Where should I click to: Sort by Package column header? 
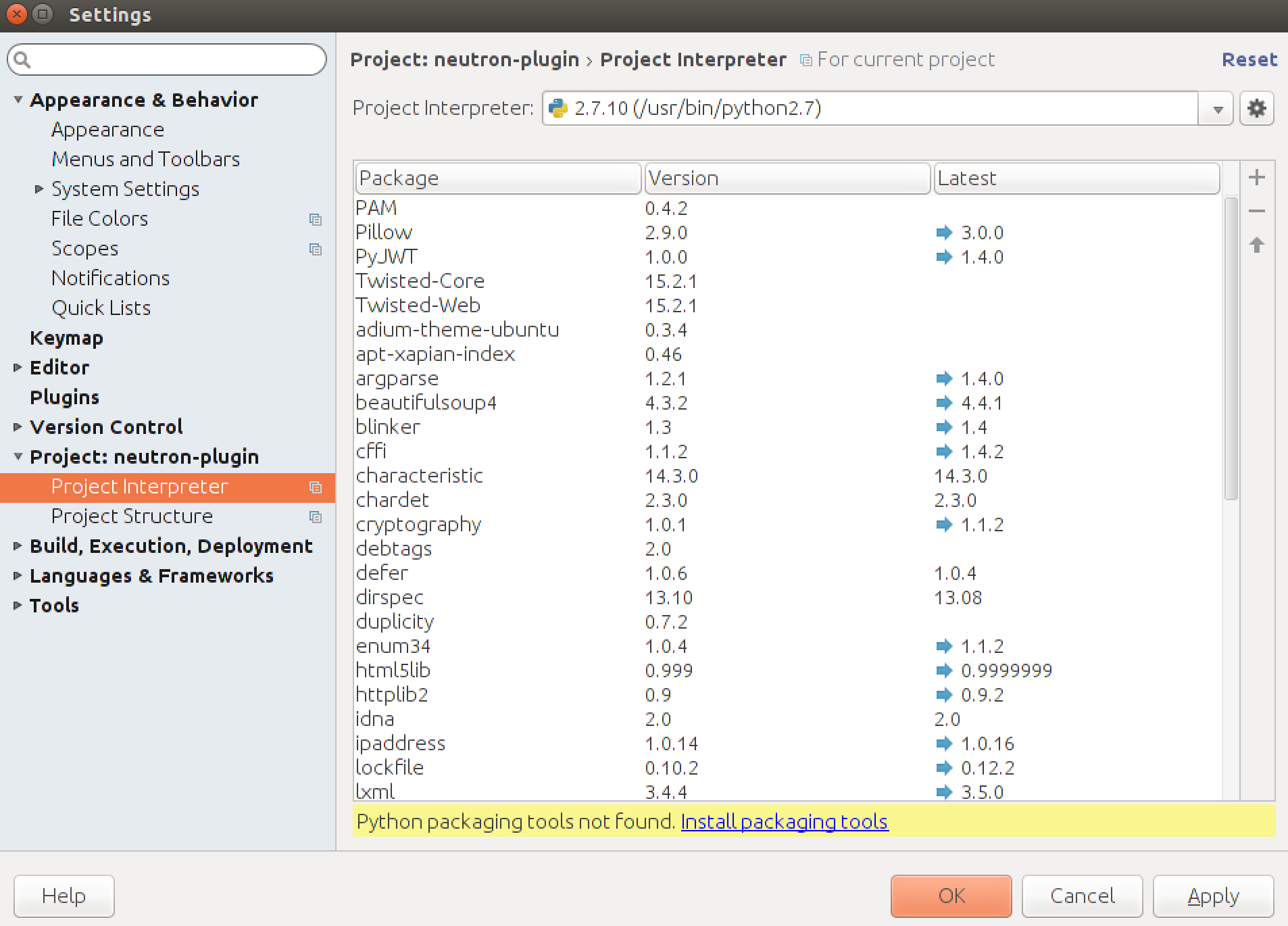click(498, 178)
